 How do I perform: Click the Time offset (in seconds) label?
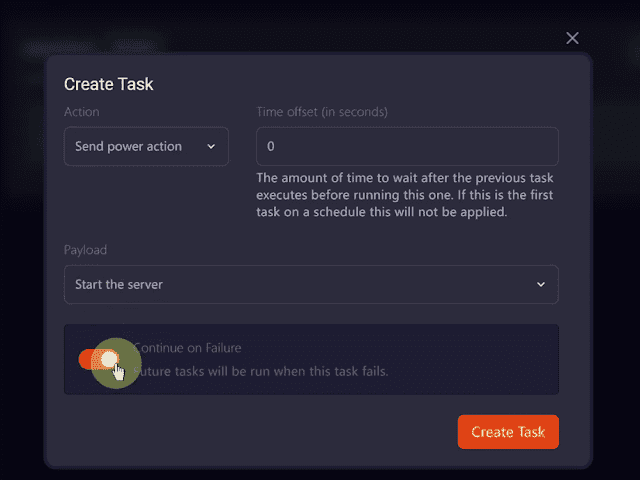(x=322, y=112)
